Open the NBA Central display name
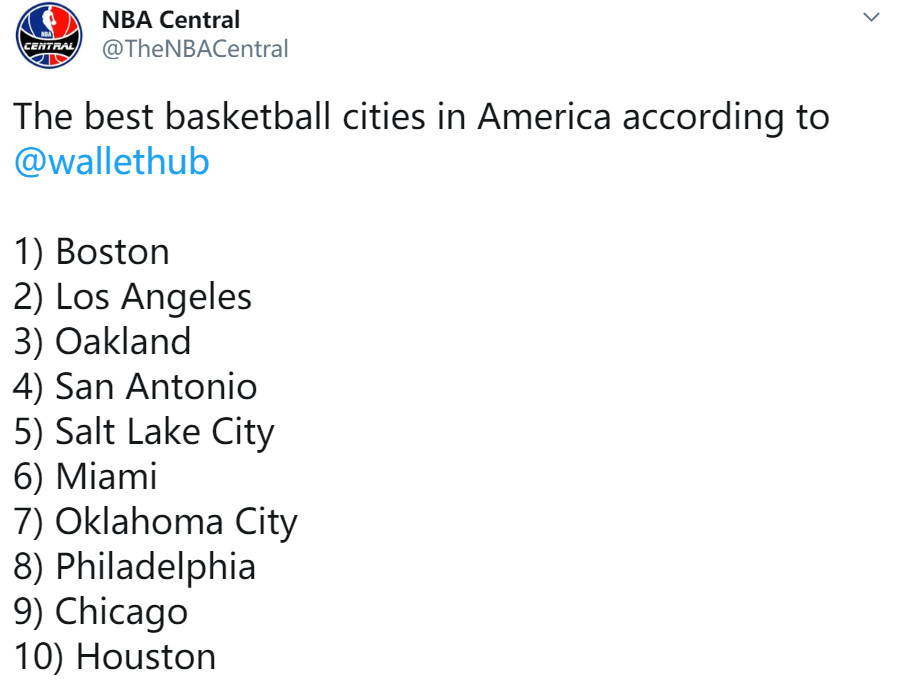 click(171, 19)
